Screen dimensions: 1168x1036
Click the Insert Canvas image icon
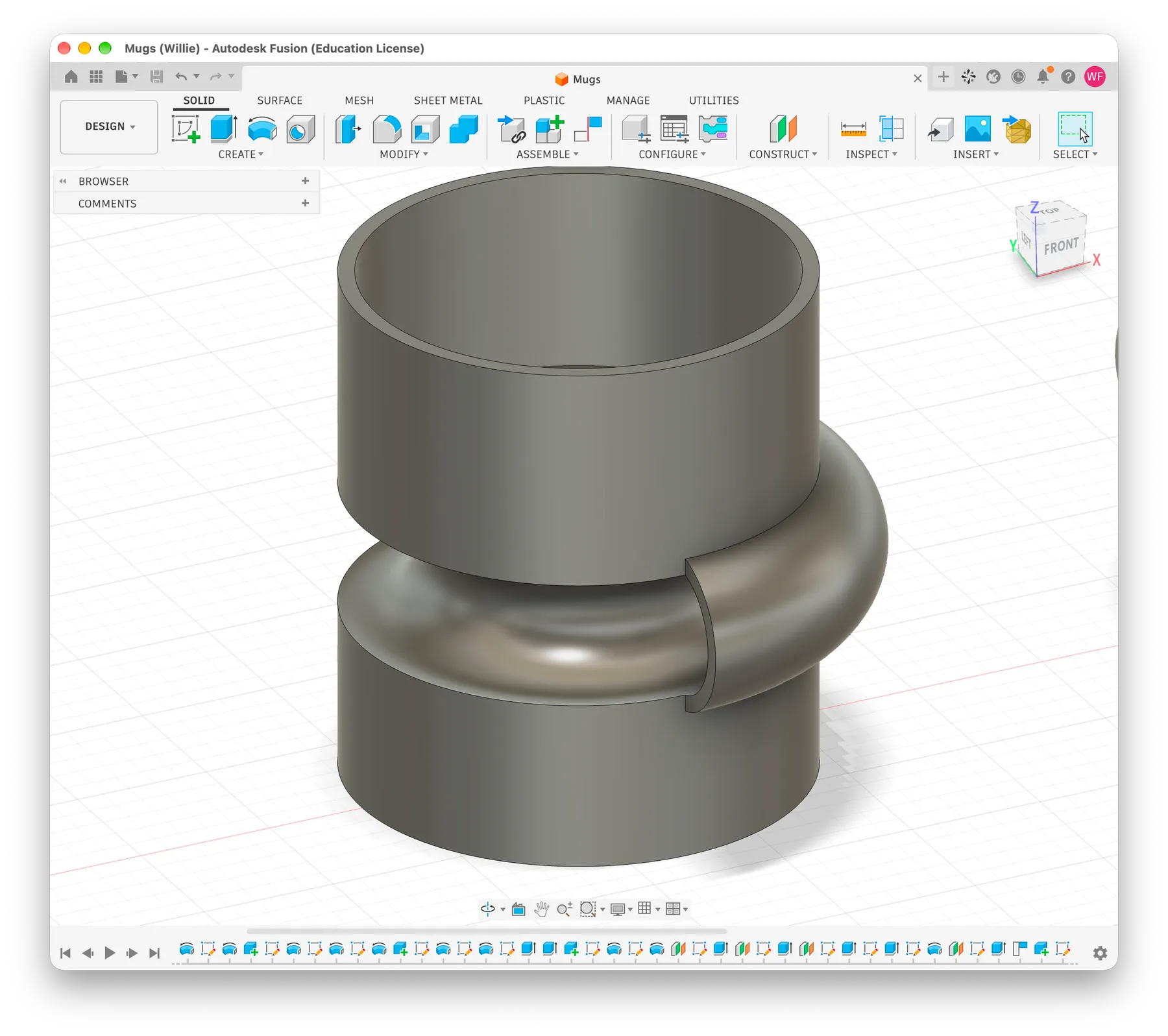[978, 128]
